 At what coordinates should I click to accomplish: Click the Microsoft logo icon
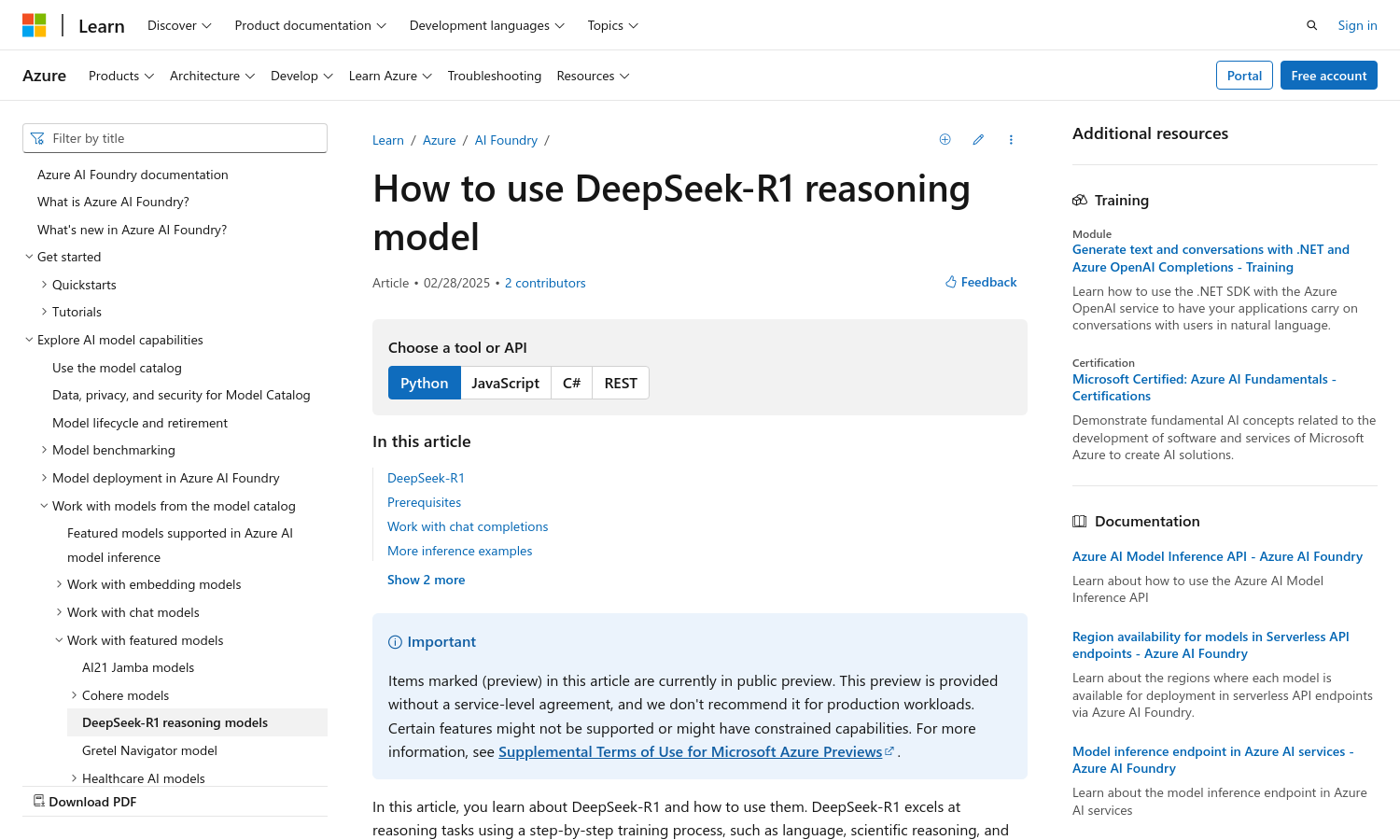pyautogui.click(x=35, y=25)
